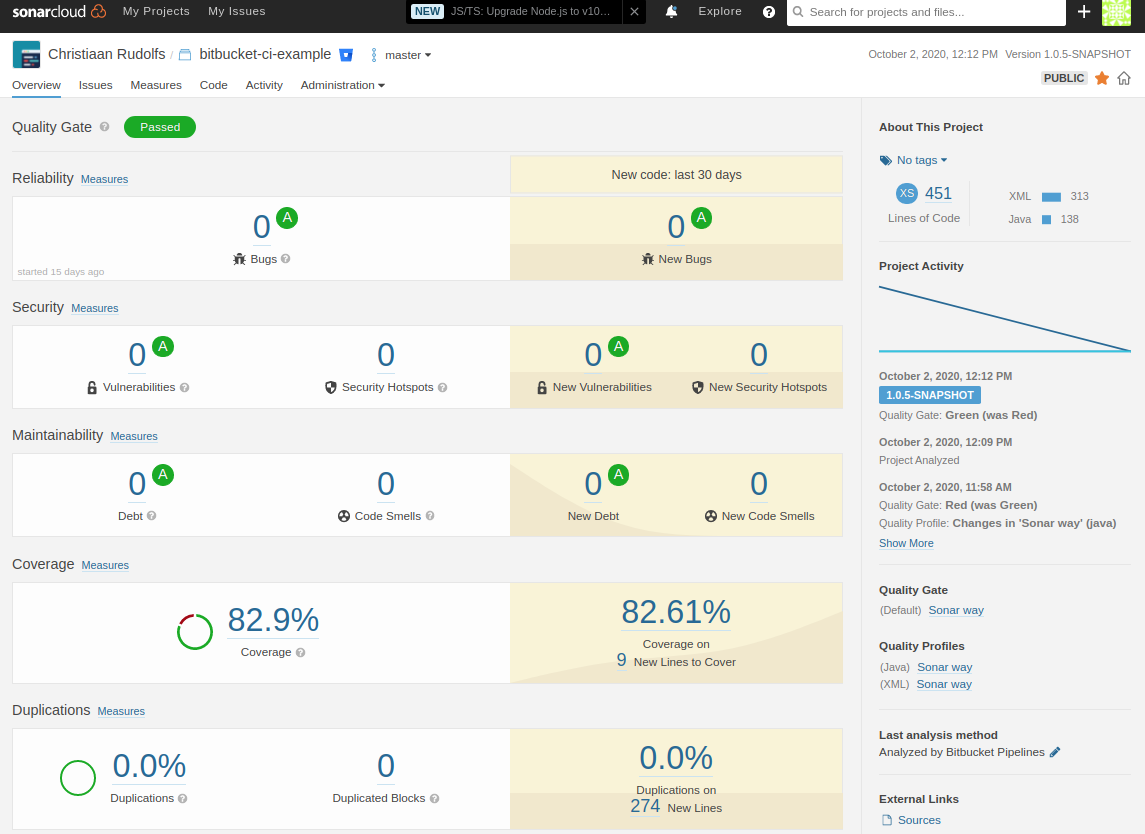The height and width of the screenshot is (834, 1145).
Task: Show help icon next to Security Hotspots
Action: pos(443,388)
